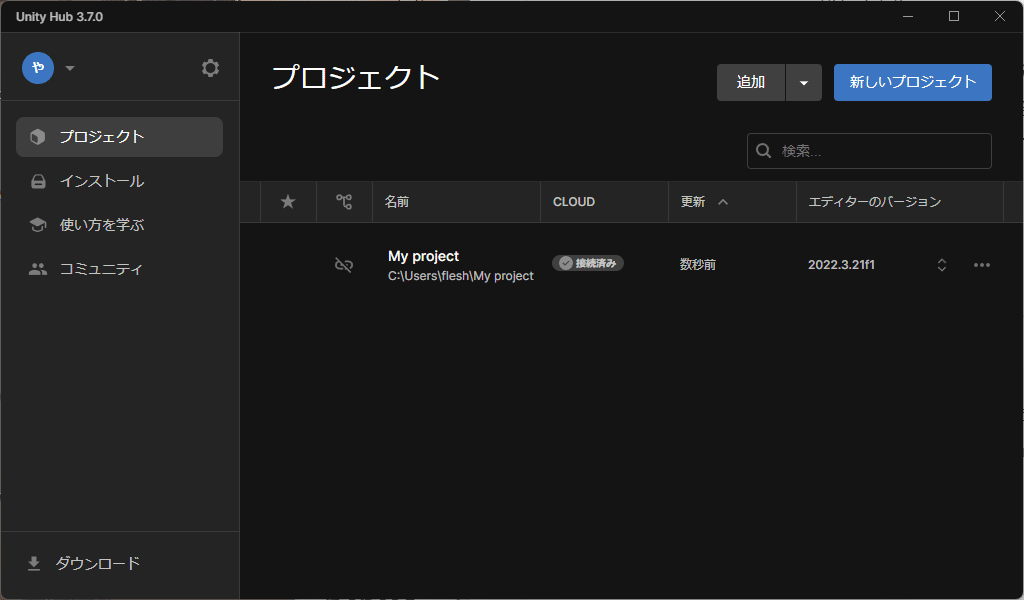Click the community people icon
Screen dimensions: 1024x600
click(38, 268)
